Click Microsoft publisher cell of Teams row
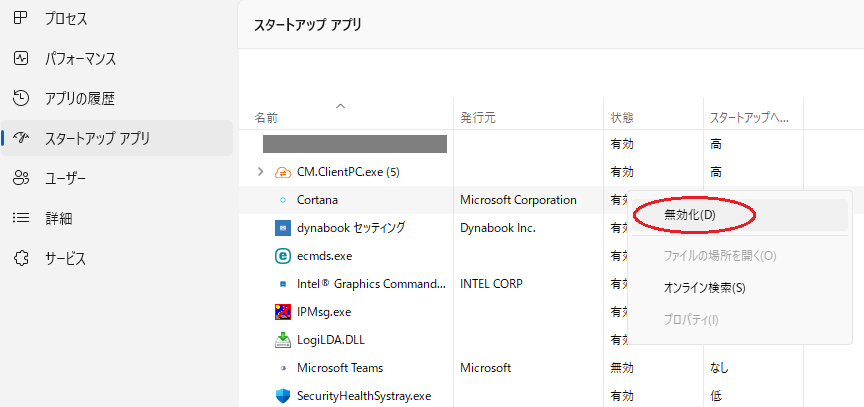The width and height of the screenshot is (864, 407). [x=486, y=368]
